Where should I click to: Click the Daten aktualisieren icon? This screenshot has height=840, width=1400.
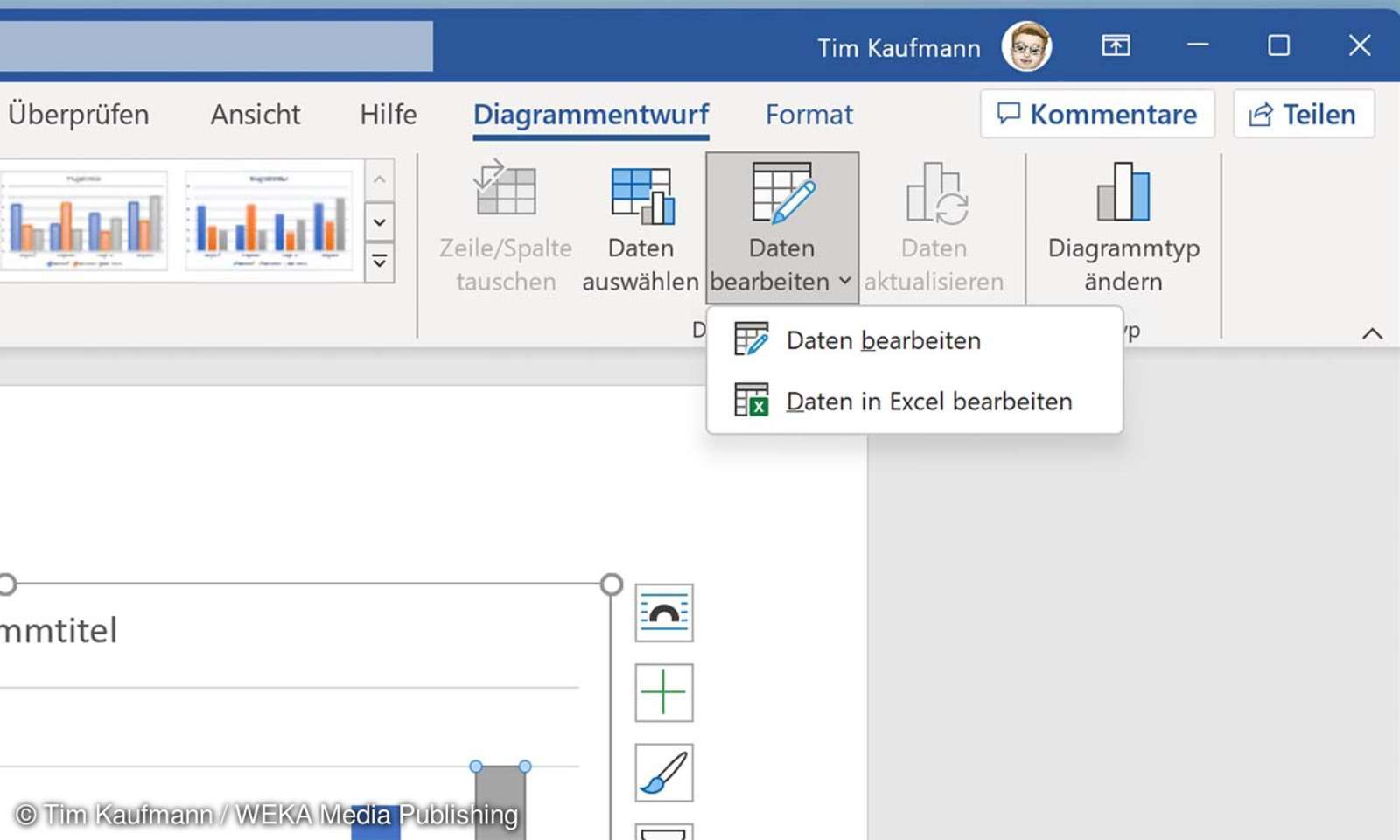tap(933, 194)
